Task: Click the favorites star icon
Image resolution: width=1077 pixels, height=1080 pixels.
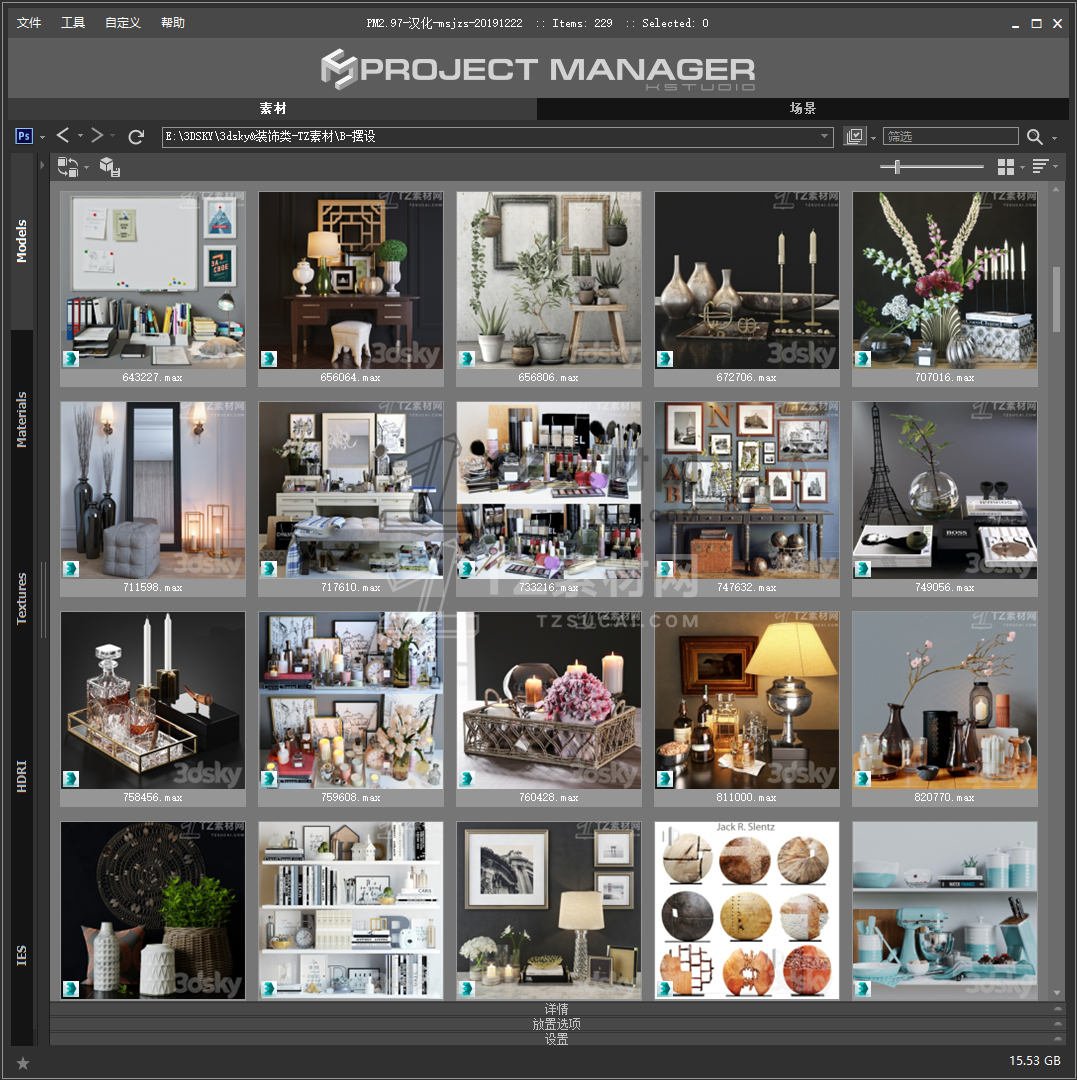Action: pyautogui.click(x=23, y=1063)
